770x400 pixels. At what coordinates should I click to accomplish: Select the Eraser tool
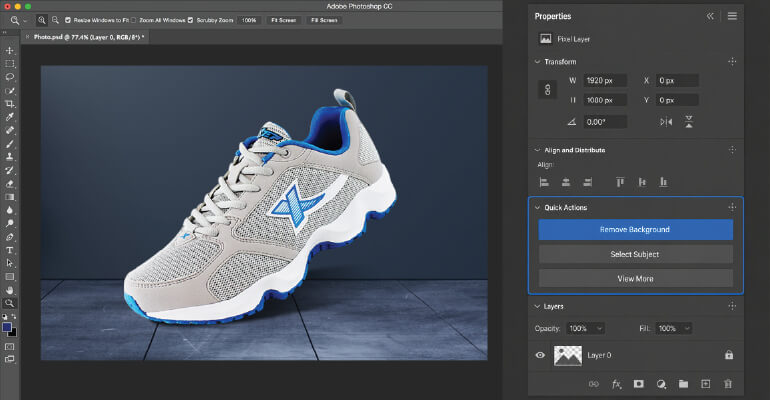click(x=9, y=184)
